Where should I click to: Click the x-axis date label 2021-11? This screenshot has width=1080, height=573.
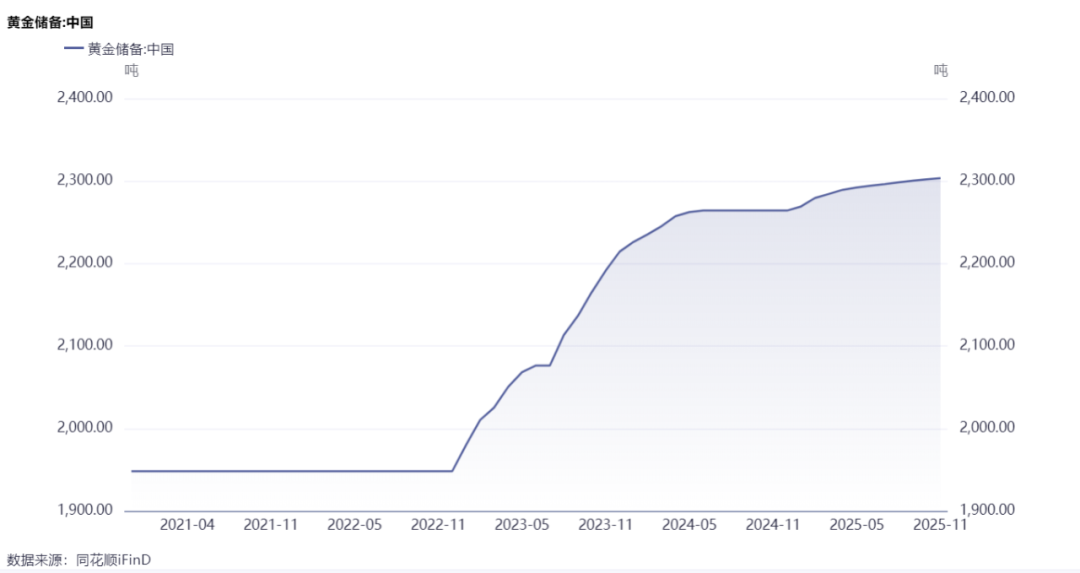point(271,525)
